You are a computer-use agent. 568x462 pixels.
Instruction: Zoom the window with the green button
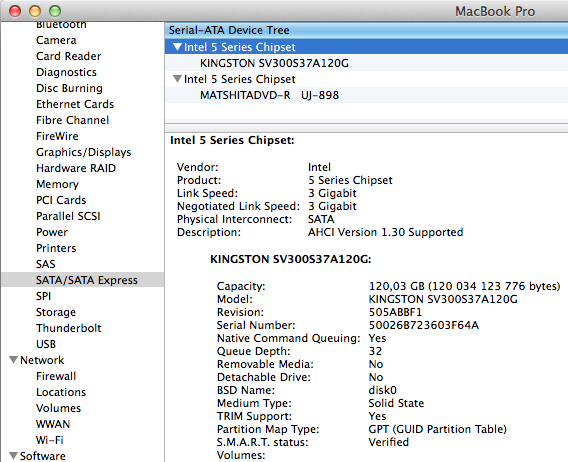55,11
